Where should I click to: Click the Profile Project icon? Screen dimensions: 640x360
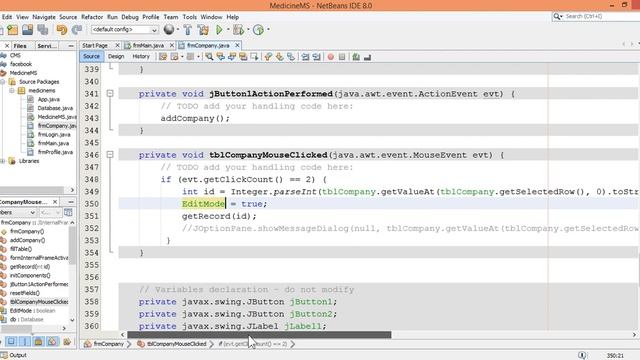pyautogui.click(x=258, y=30)
